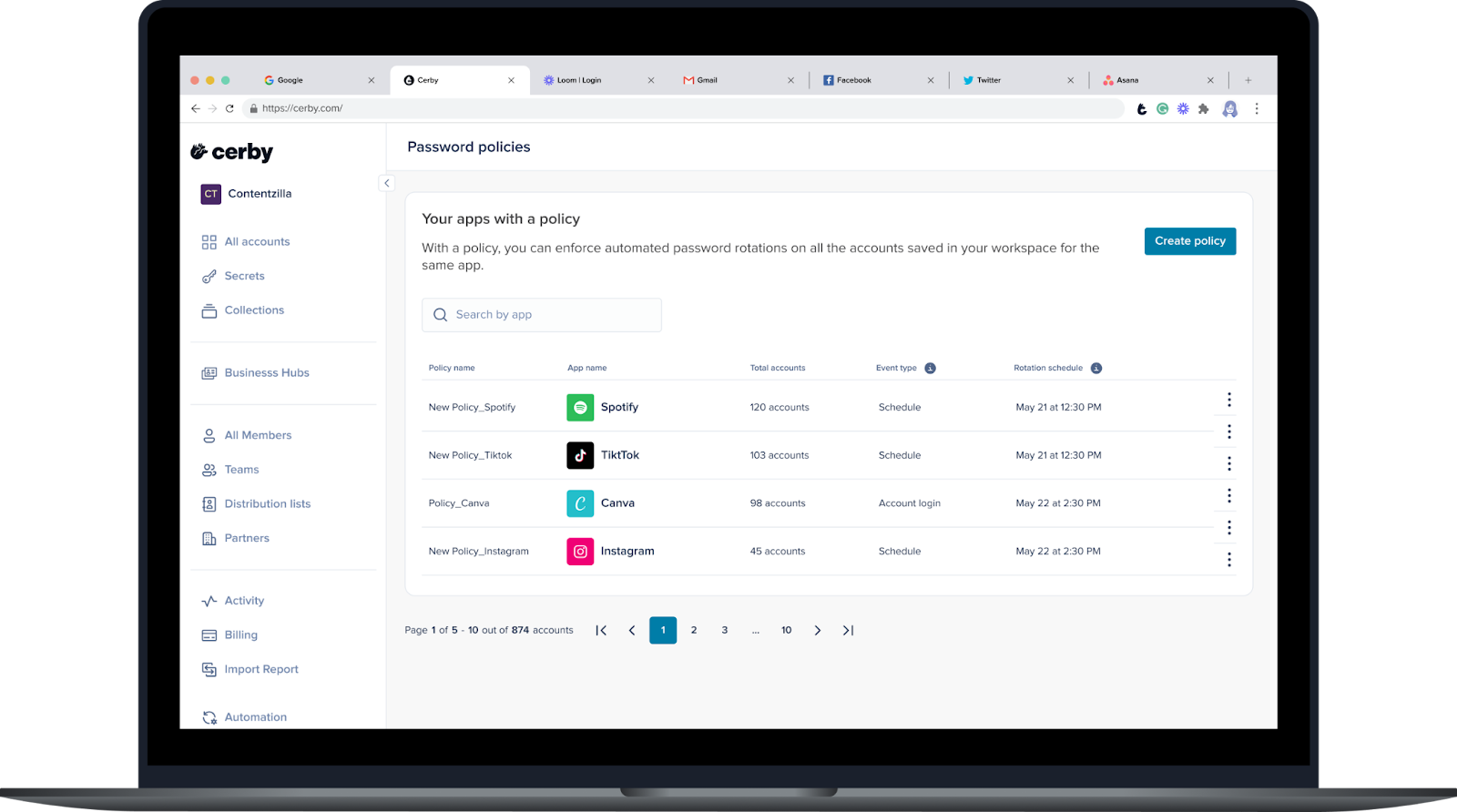Go back with the browser back arrow

[x=195, y=108]
